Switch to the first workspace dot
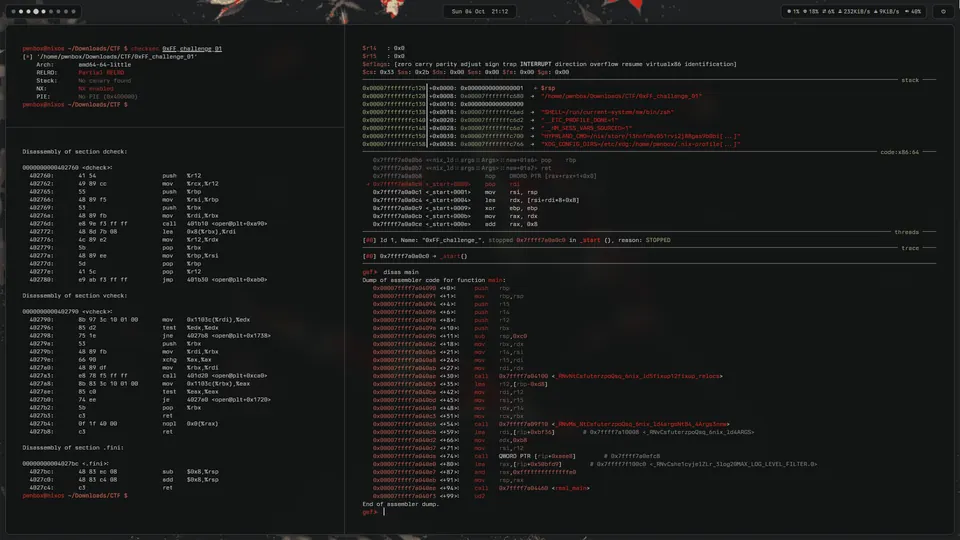This screenshot has width=960, height=540. tap(13, 11)
